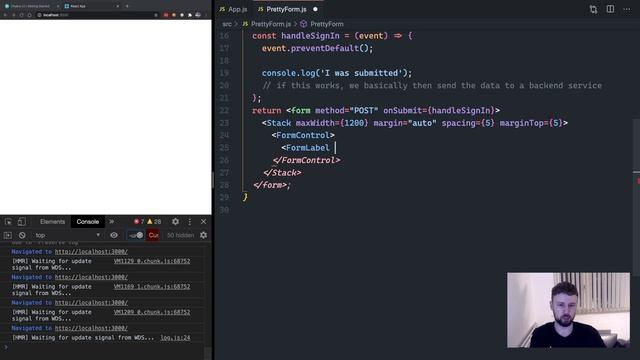
Task: Click the <FormLabel tag on line 25
Action: tap(305, 148)
